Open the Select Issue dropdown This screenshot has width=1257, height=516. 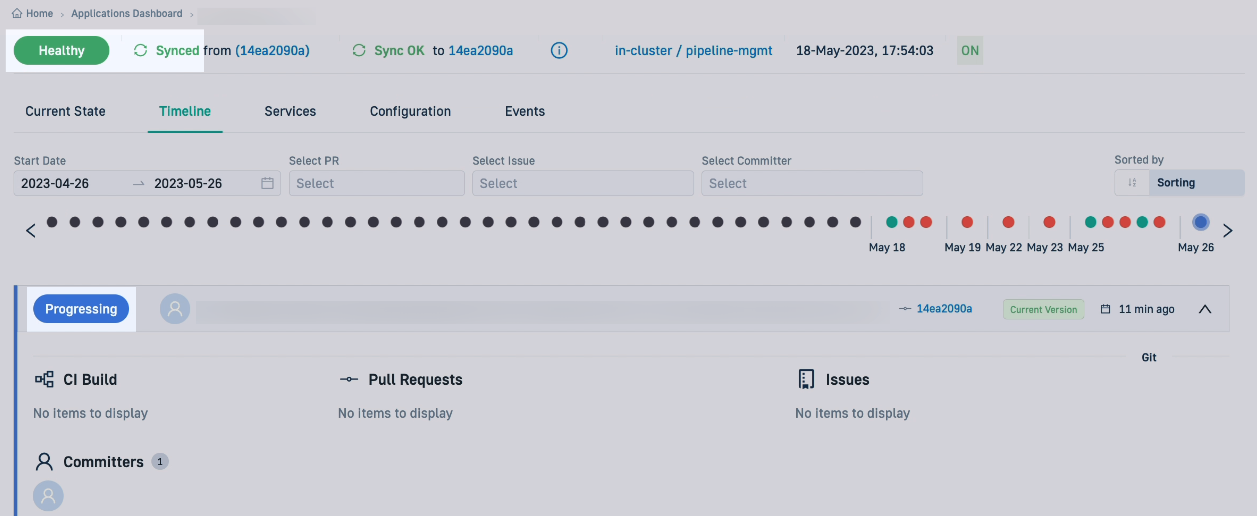[x=582, y=183]
